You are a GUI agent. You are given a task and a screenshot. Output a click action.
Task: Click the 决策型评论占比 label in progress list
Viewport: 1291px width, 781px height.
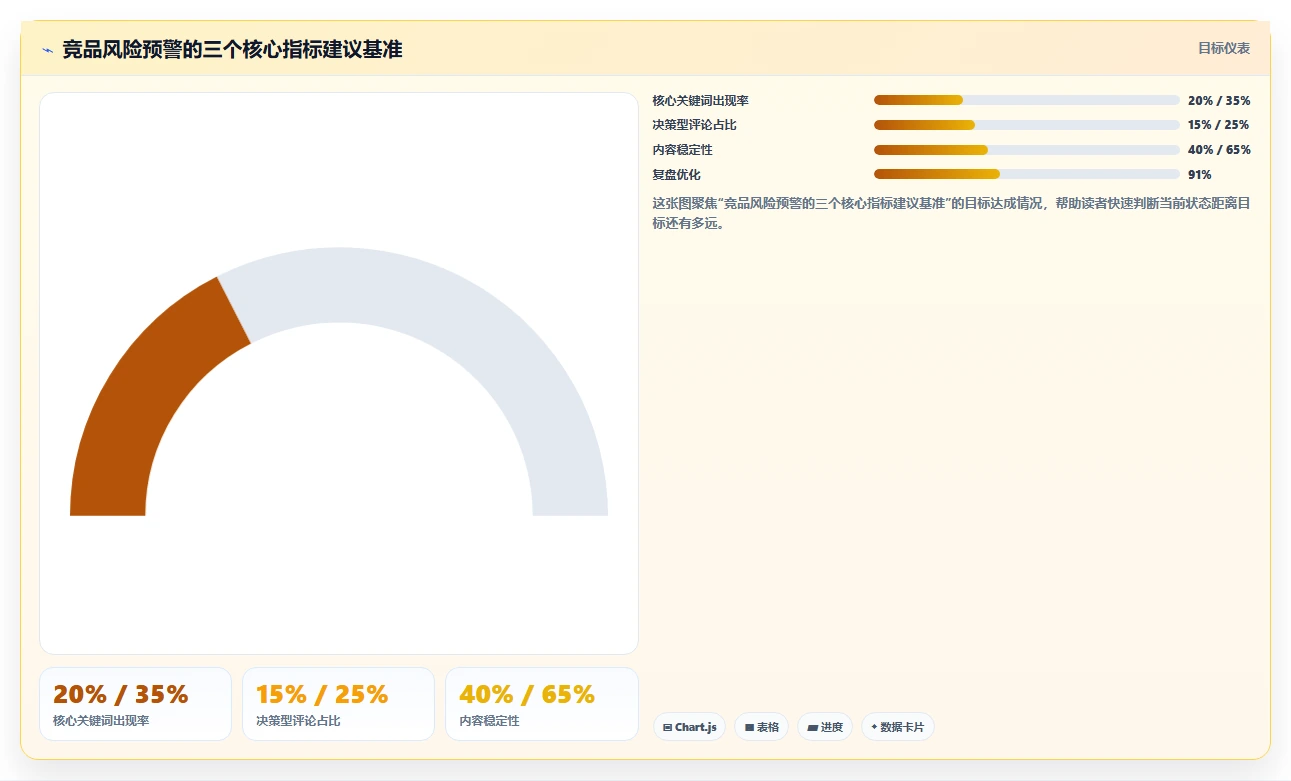tap(695, 125)
